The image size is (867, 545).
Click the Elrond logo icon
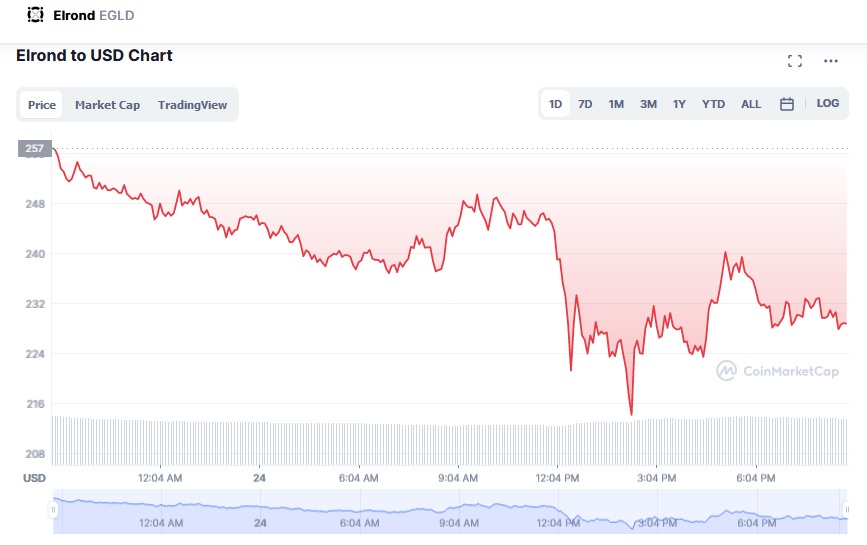tap(36, 15)
